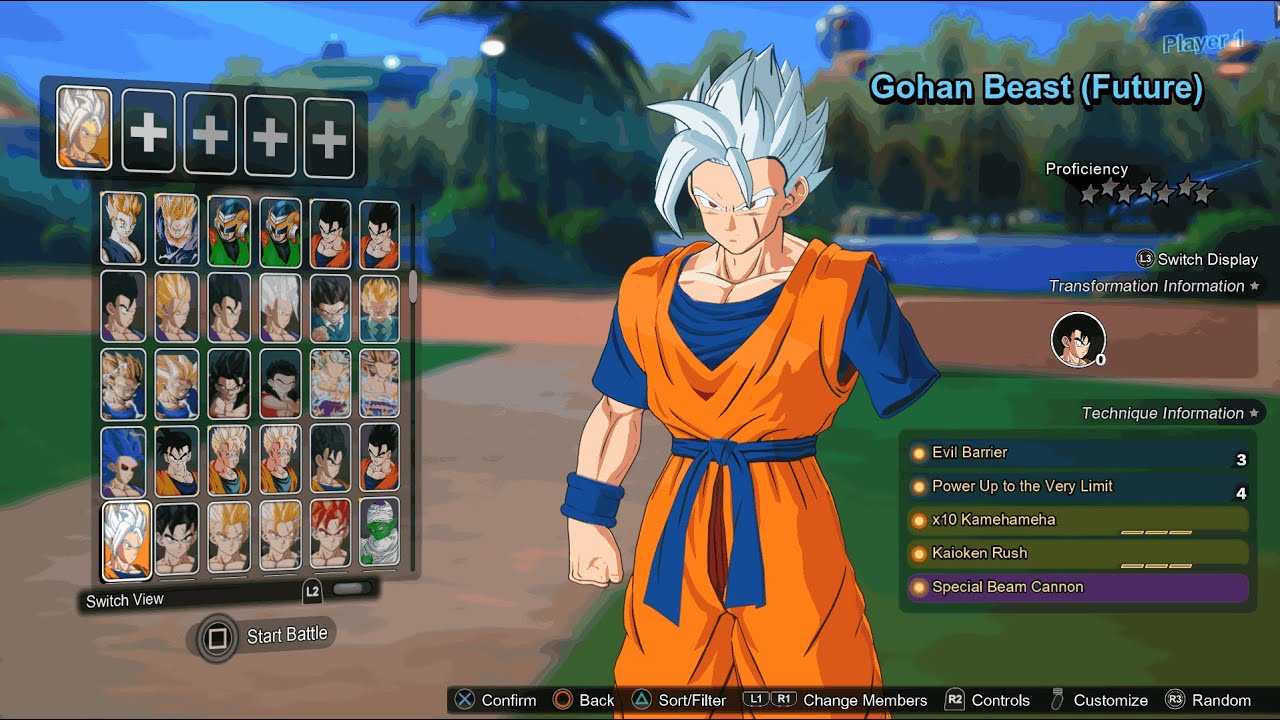The width and height of the screenshot is (1280, 720).
Task: Select the x10 Kamehameha technique row
Action: click(x=1077, y=520)
